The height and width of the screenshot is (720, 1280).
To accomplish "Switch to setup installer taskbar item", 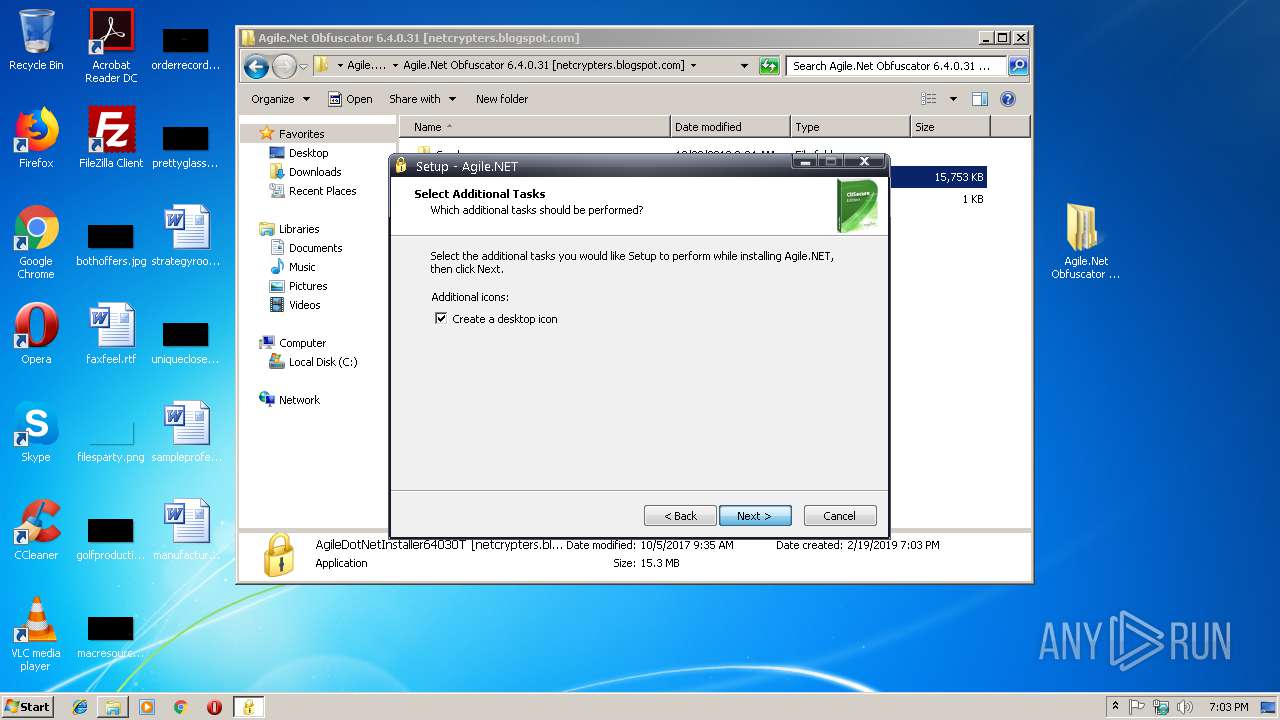I will point(248,707).
